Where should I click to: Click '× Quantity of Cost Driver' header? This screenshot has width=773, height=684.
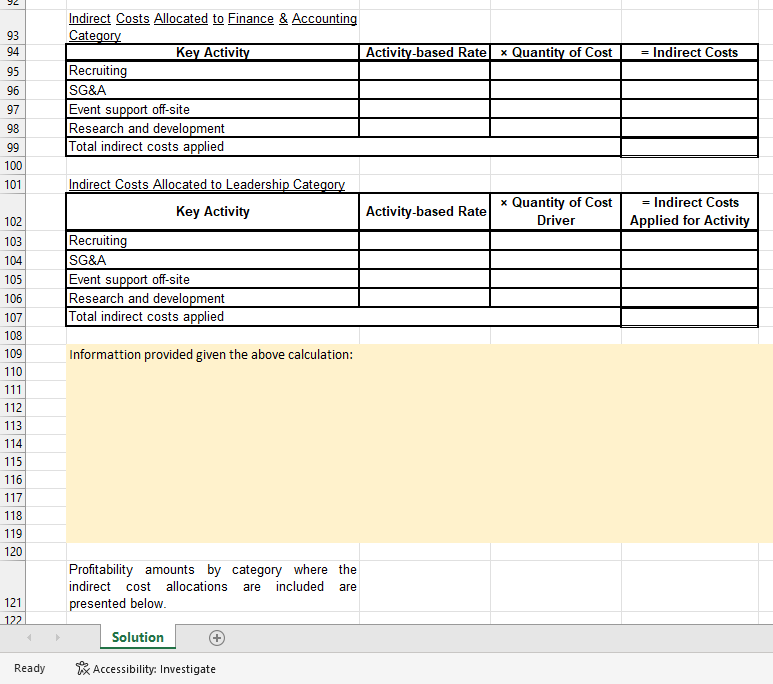(x=556, y=212)
